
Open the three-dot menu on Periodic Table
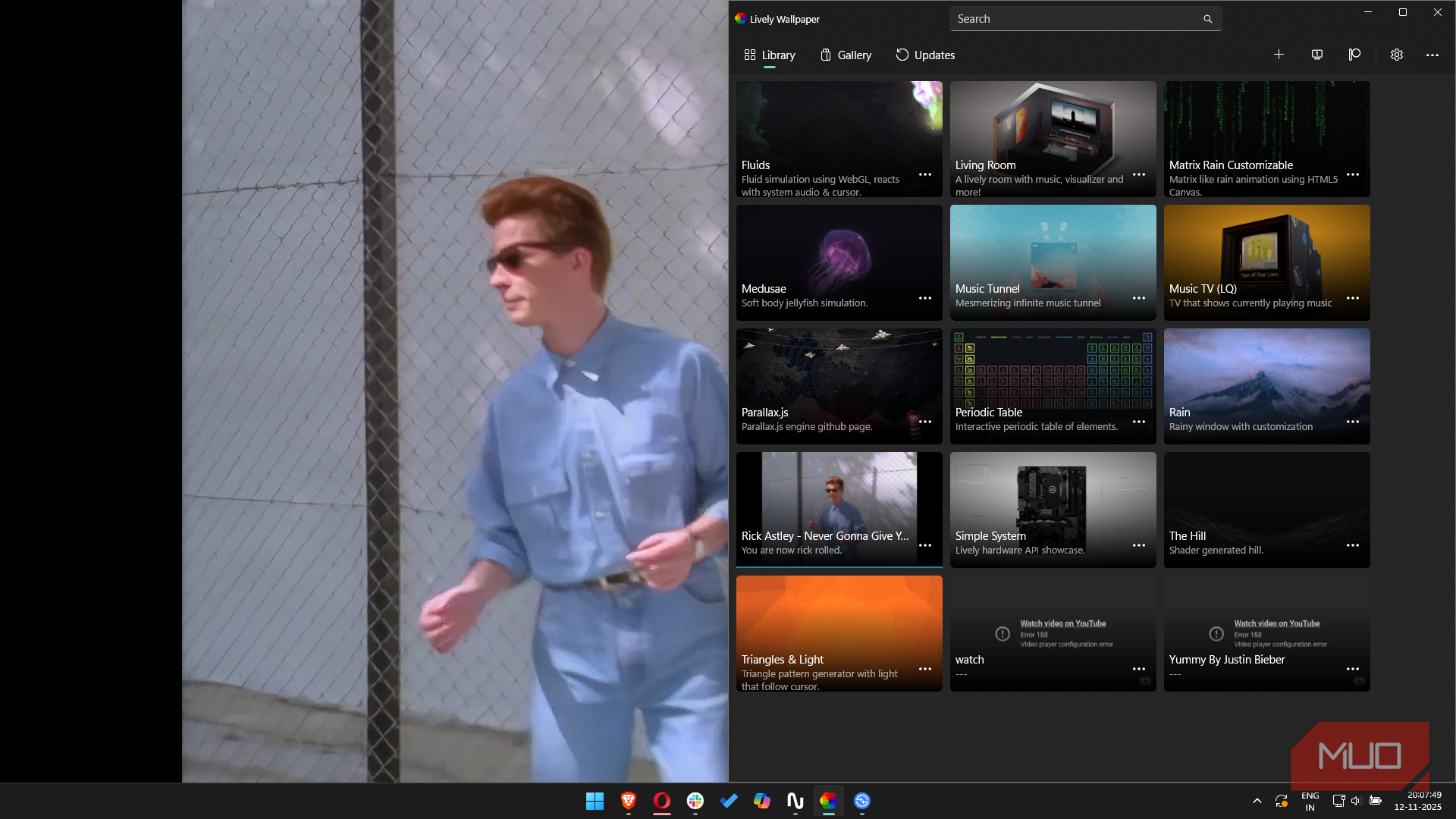[1139, 422]
